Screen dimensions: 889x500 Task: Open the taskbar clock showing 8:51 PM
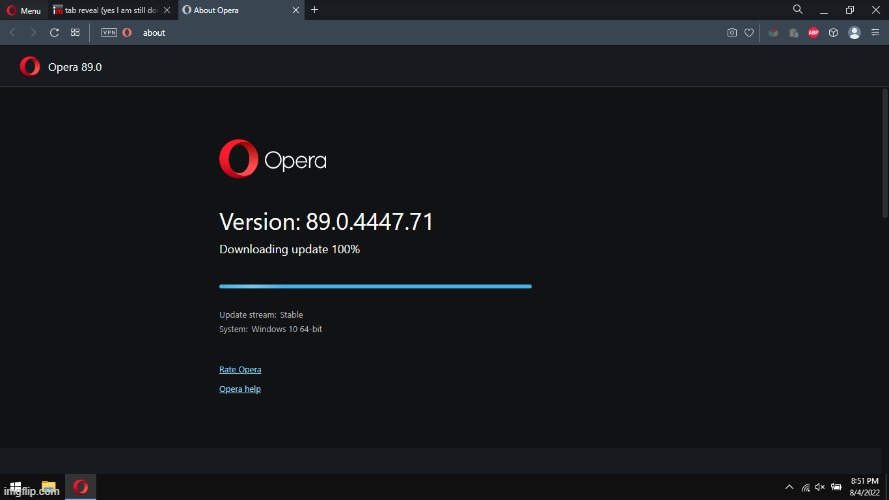click(x=865, y=487)
